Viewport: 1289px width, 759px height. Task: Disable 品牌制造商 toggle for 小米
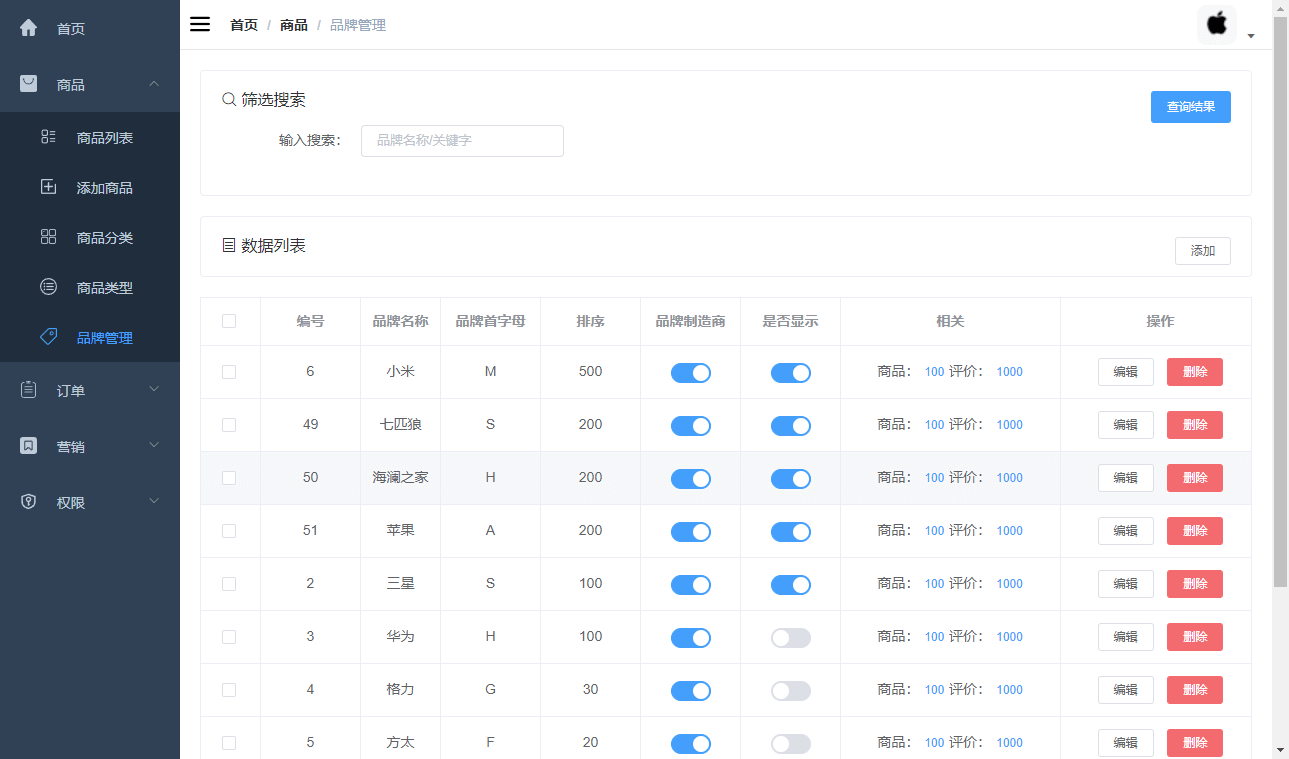[690, 372]
